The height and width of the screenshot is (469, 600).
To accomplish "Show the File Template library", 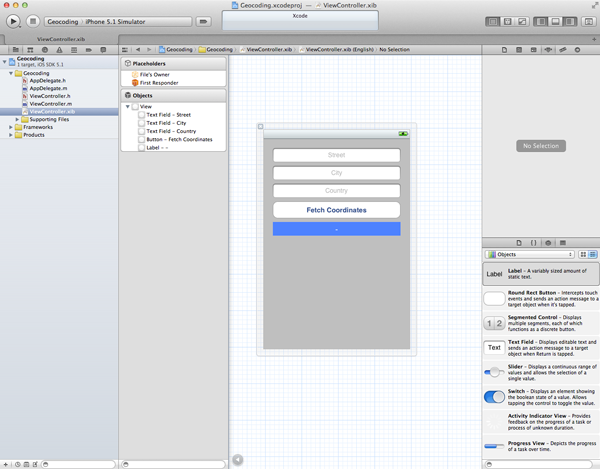I will (519, 243).
